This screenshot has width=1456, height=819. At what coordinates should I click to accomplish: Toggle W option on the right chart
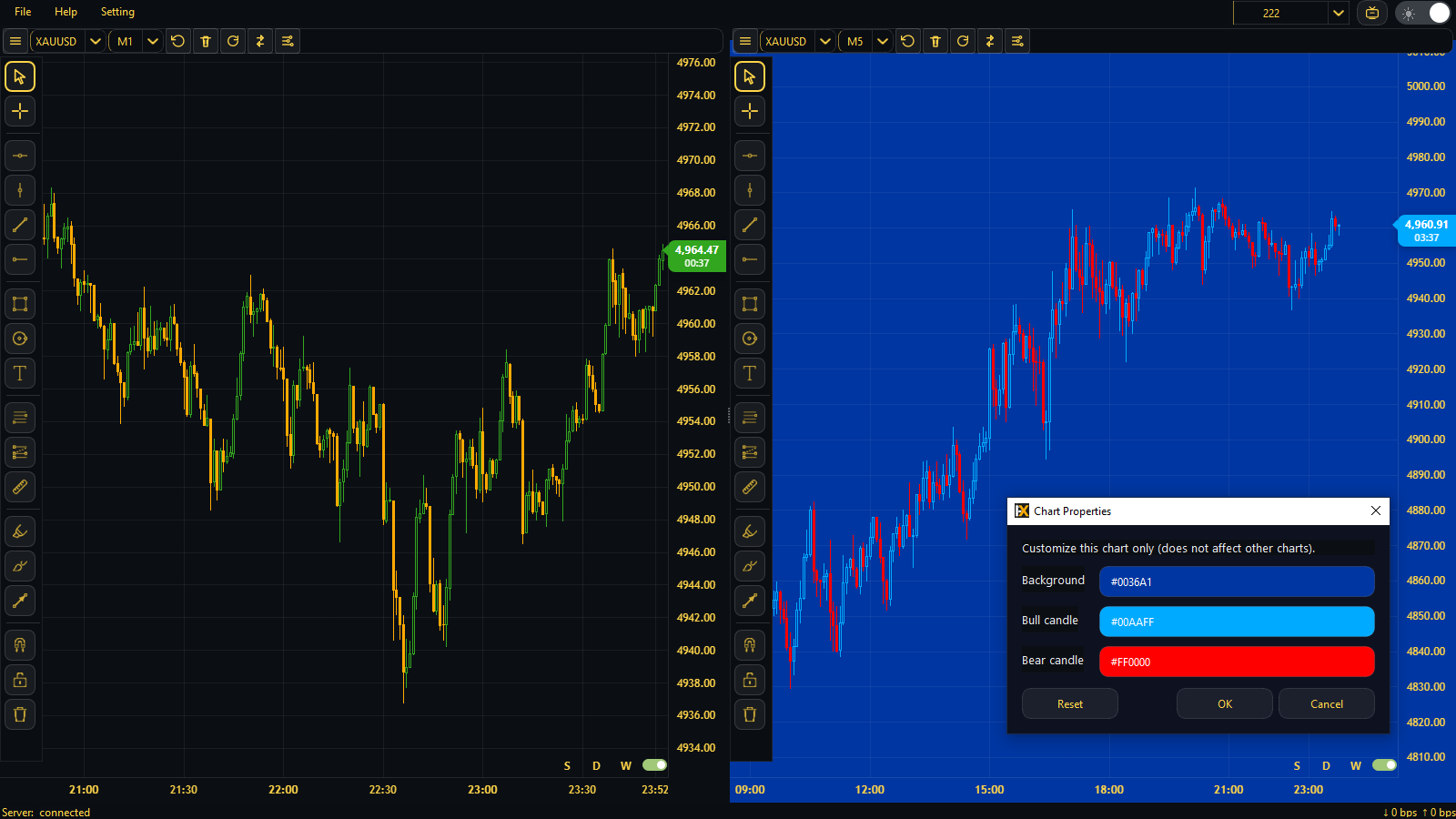pos(1356,766)
